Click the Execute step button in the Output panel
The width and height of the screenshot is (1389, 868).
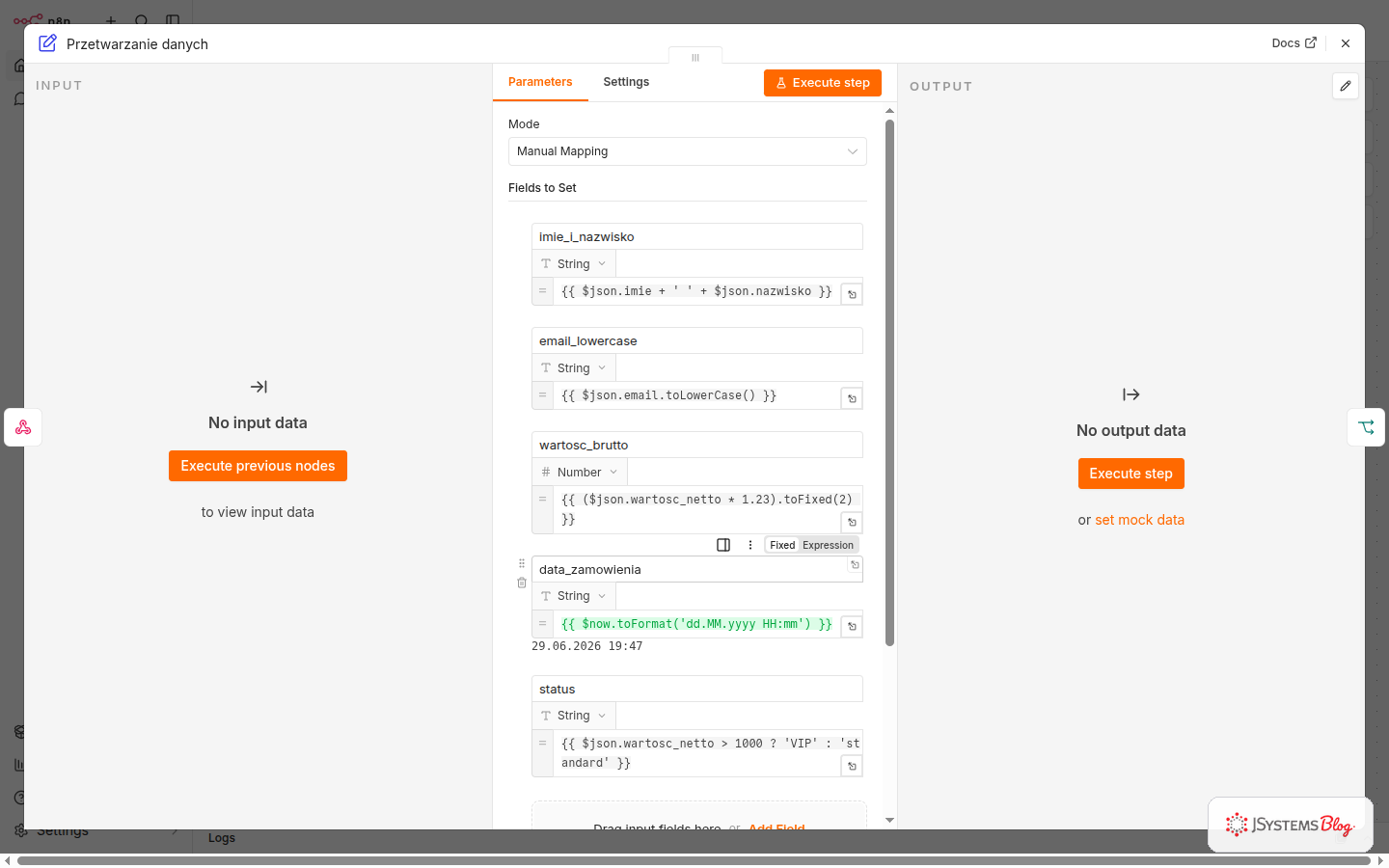pyautogui.click(x=1130, y=474)
